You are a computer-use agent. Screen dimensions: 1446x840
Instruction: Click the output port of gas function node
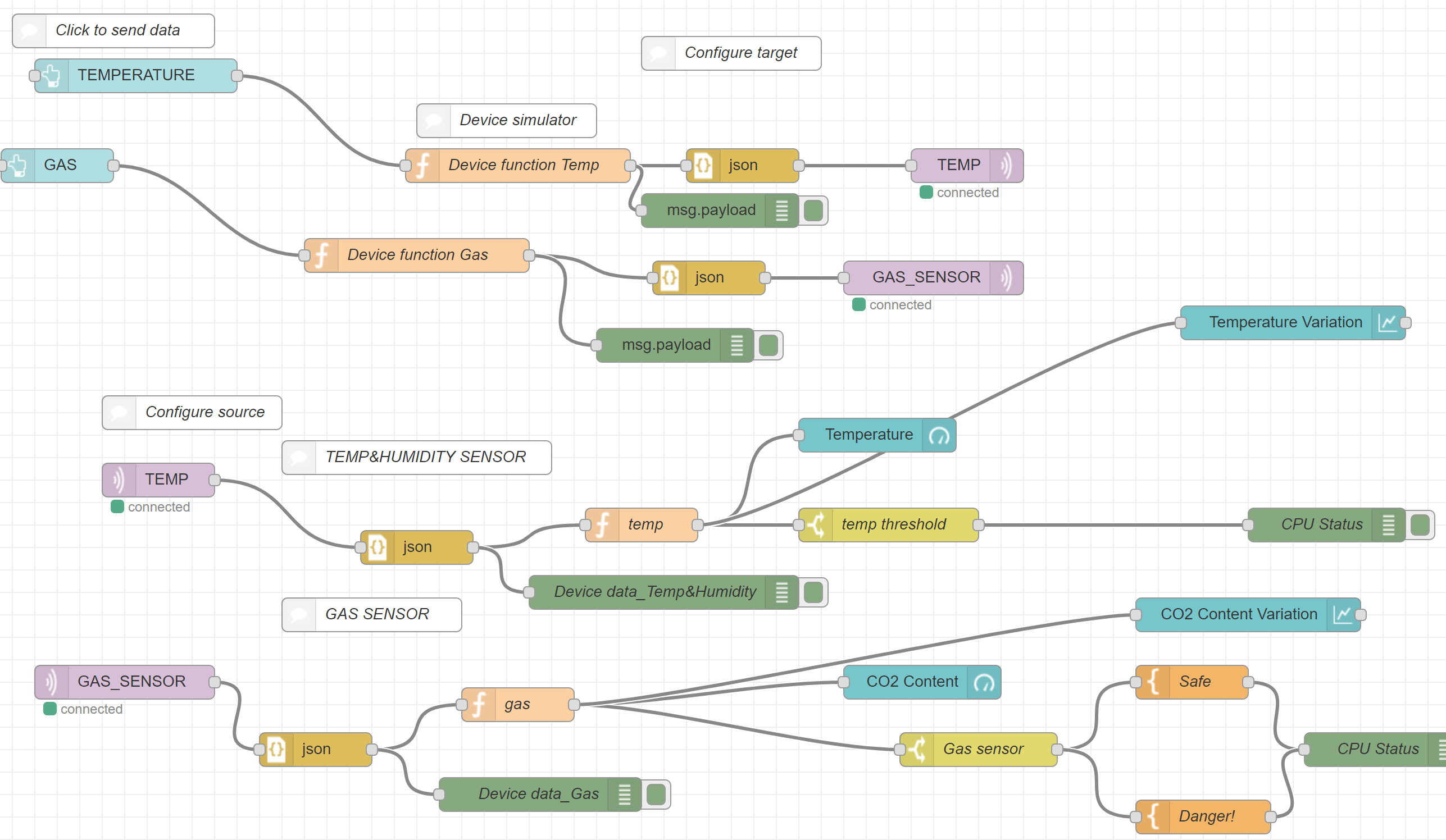pyautogui.click(x=573, y=705)
